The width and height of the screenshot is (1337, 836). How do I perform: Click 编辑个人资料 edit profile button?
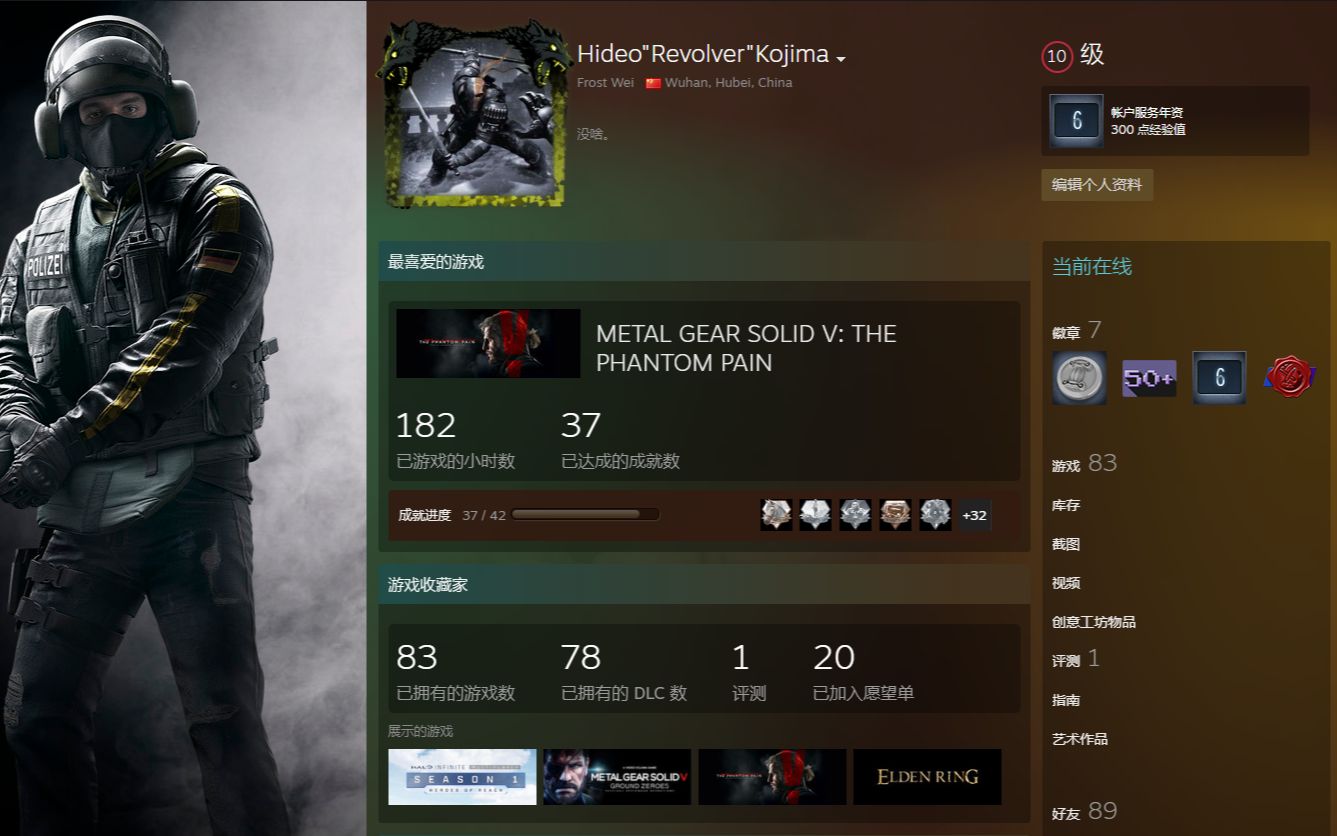[1097, 185]
